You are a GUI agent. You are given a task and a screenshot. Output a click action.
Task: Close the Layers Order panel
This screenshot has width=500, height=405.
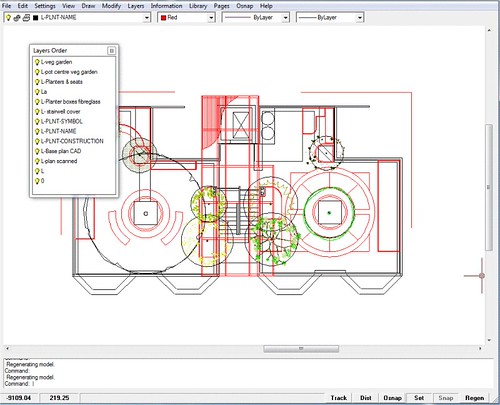pos(112,51)
